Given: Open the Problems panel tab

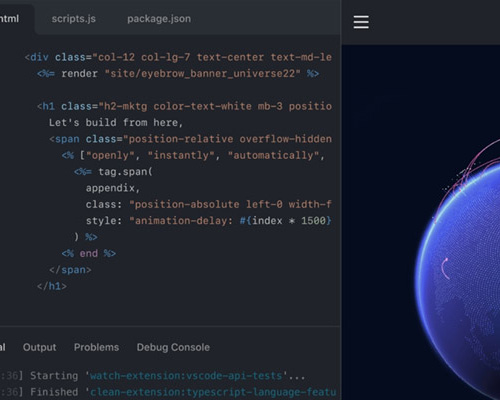Looking at the screenshot, I should (96, 347).
